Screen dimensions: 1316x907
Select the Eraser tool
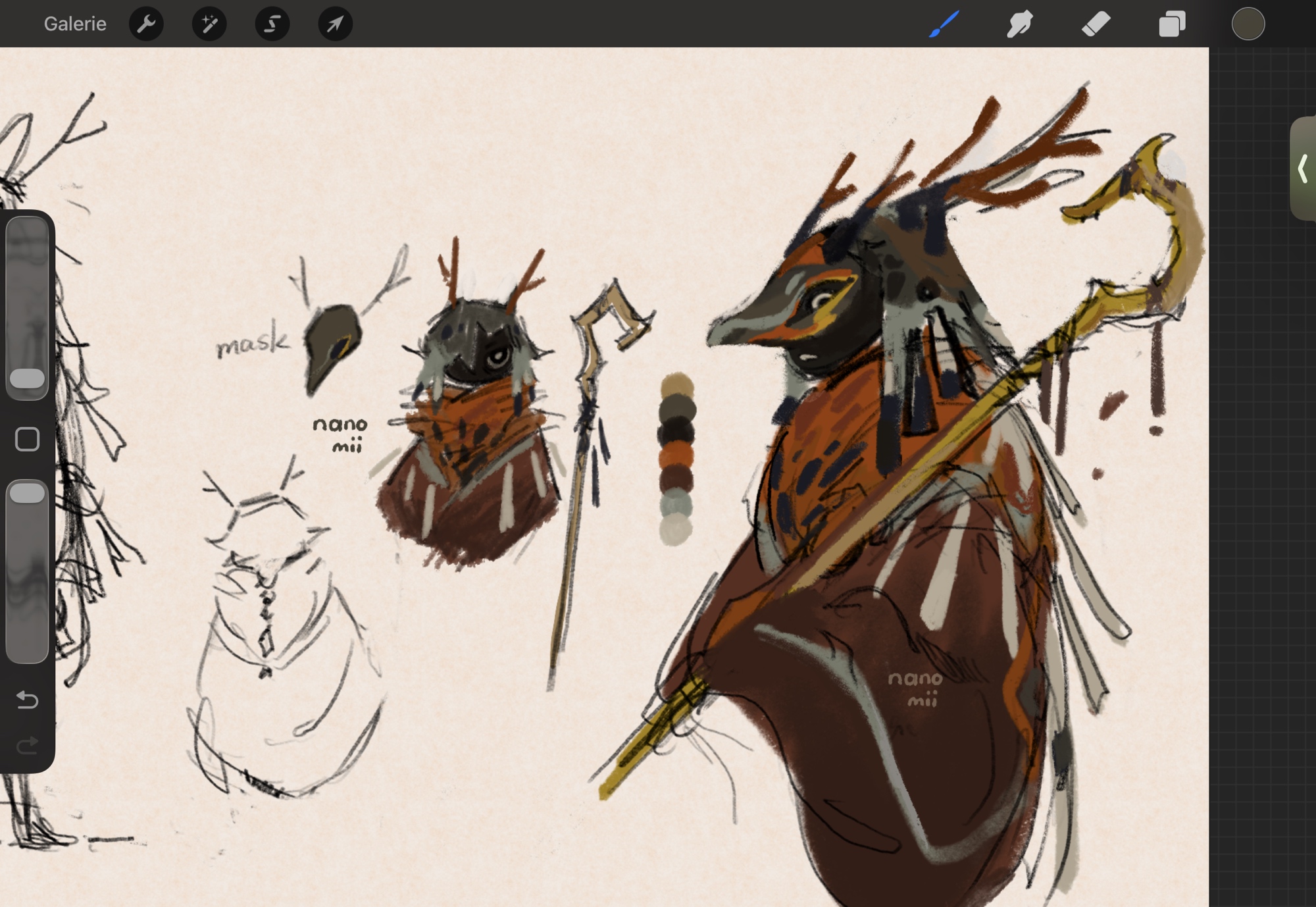pos(1096,24)
